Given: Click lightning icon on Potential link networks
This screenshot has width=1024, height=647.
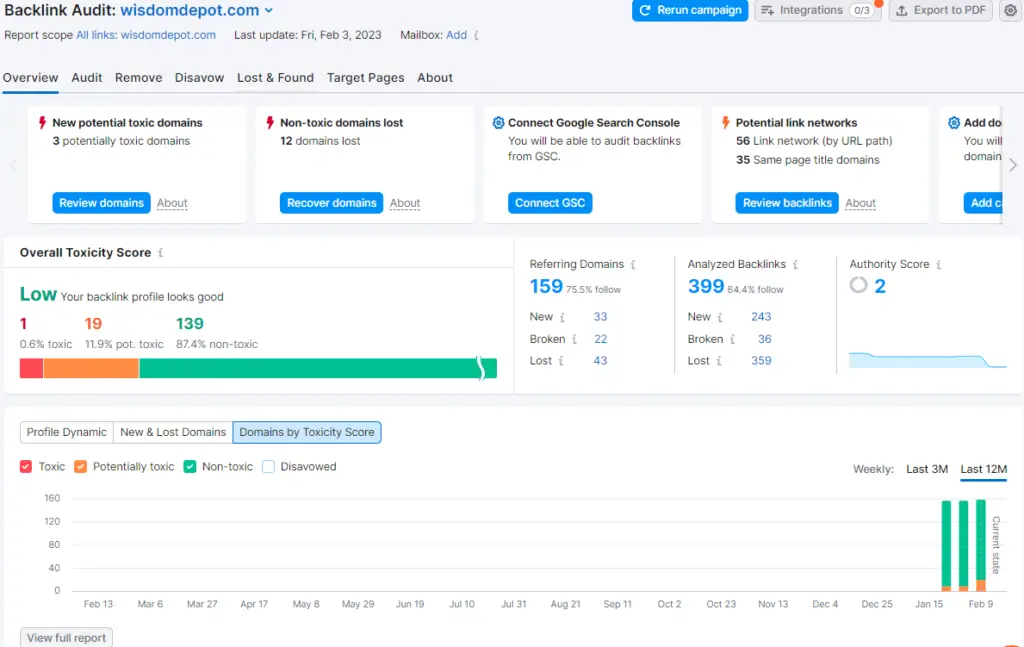Looking at the screenshot, I should tap(726, 122).
